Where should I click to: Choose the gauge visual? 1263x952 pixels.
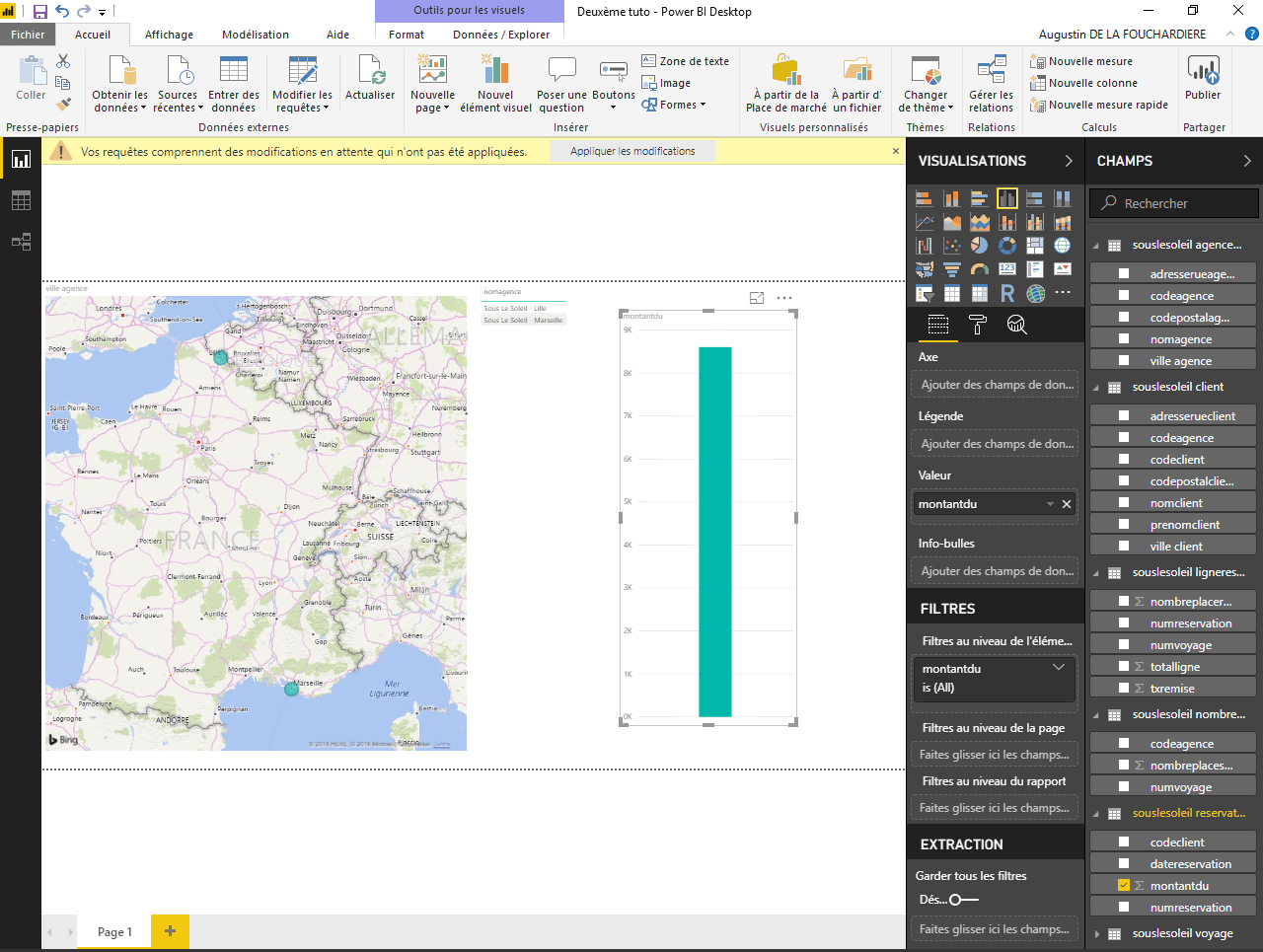980,269
